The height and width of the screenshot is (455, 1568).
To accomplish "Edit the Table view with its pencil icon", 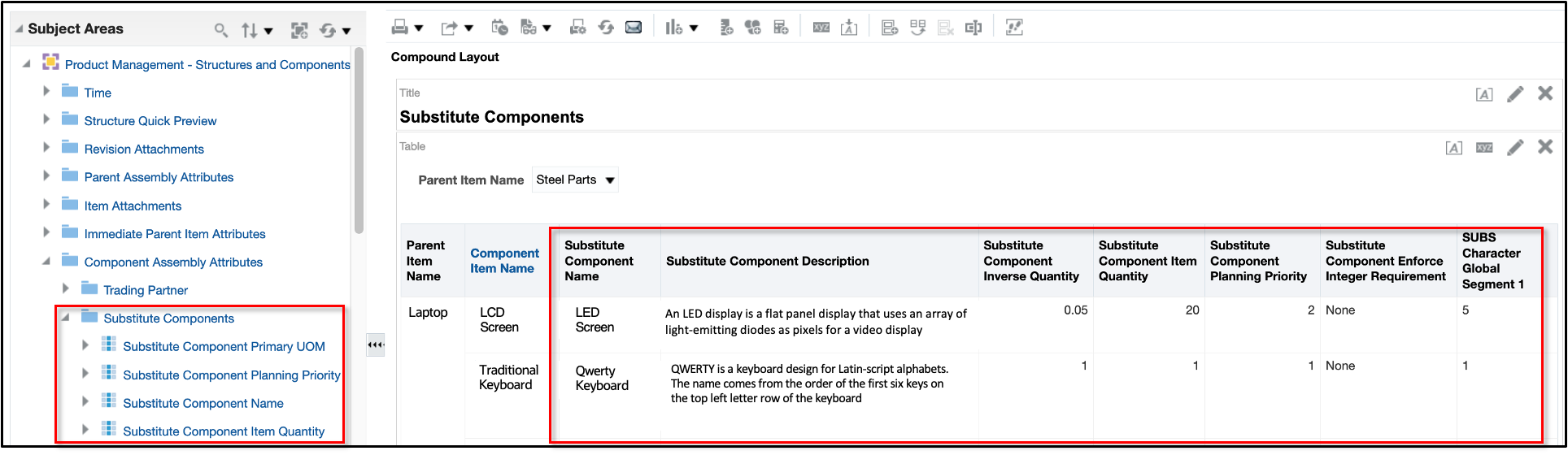I will (x=1515, y=147).
